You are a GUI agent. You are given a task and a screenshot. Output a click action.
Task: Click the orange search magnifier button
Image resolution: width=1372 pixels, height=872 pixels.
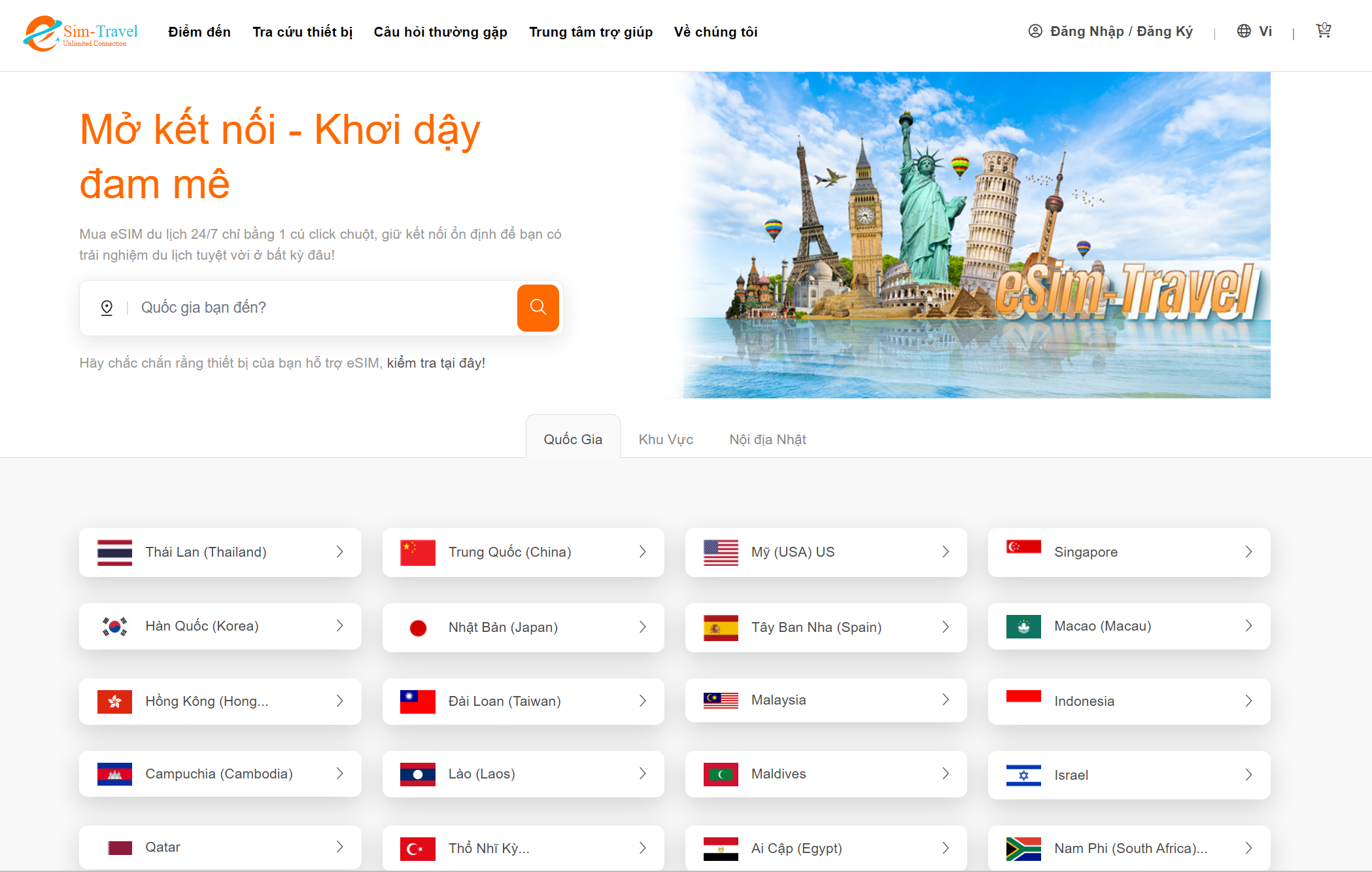coord(538,307)
